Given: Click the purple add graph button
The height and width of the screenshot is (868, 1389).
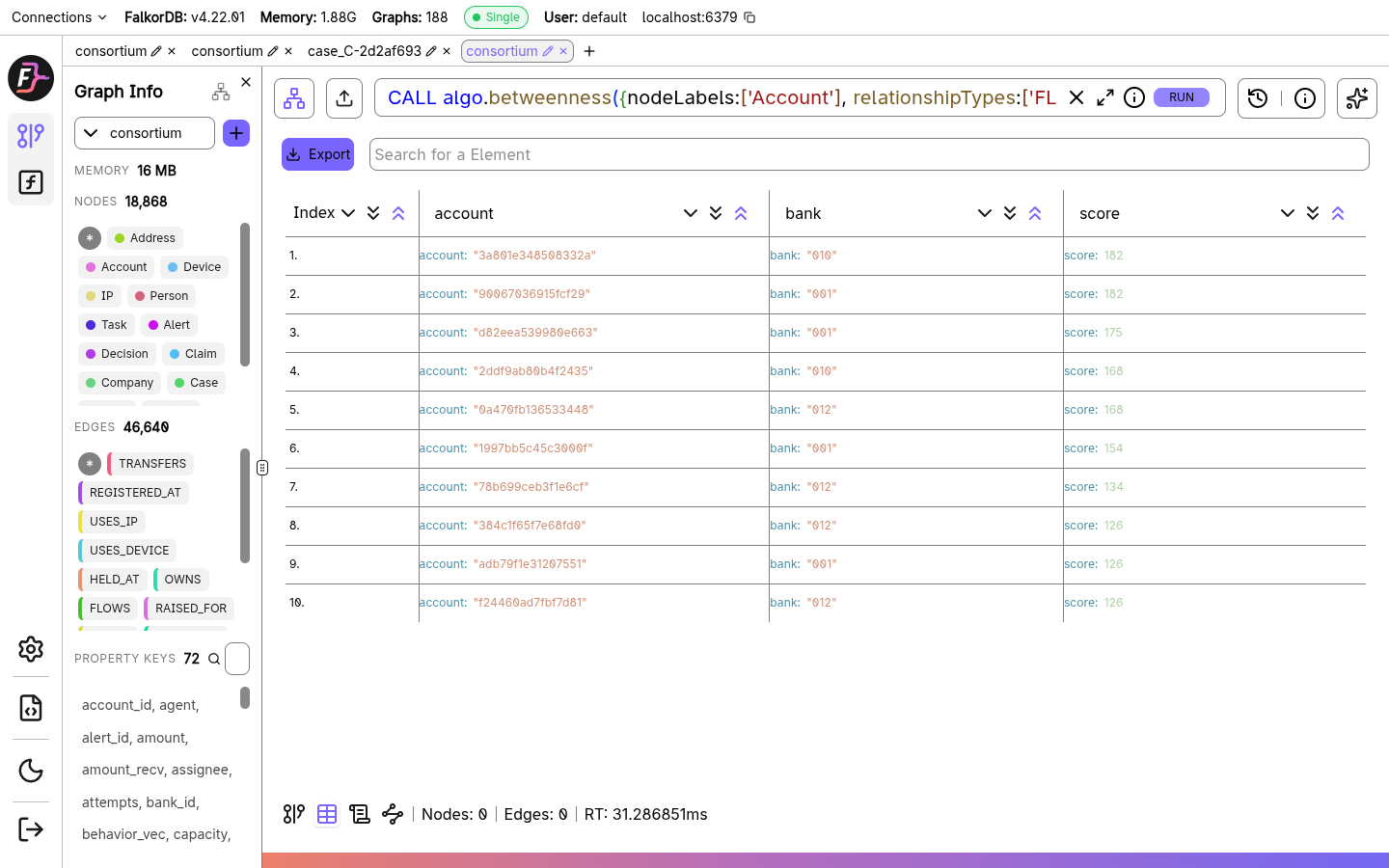Looking at the screenshot, I should pos(236,133).
